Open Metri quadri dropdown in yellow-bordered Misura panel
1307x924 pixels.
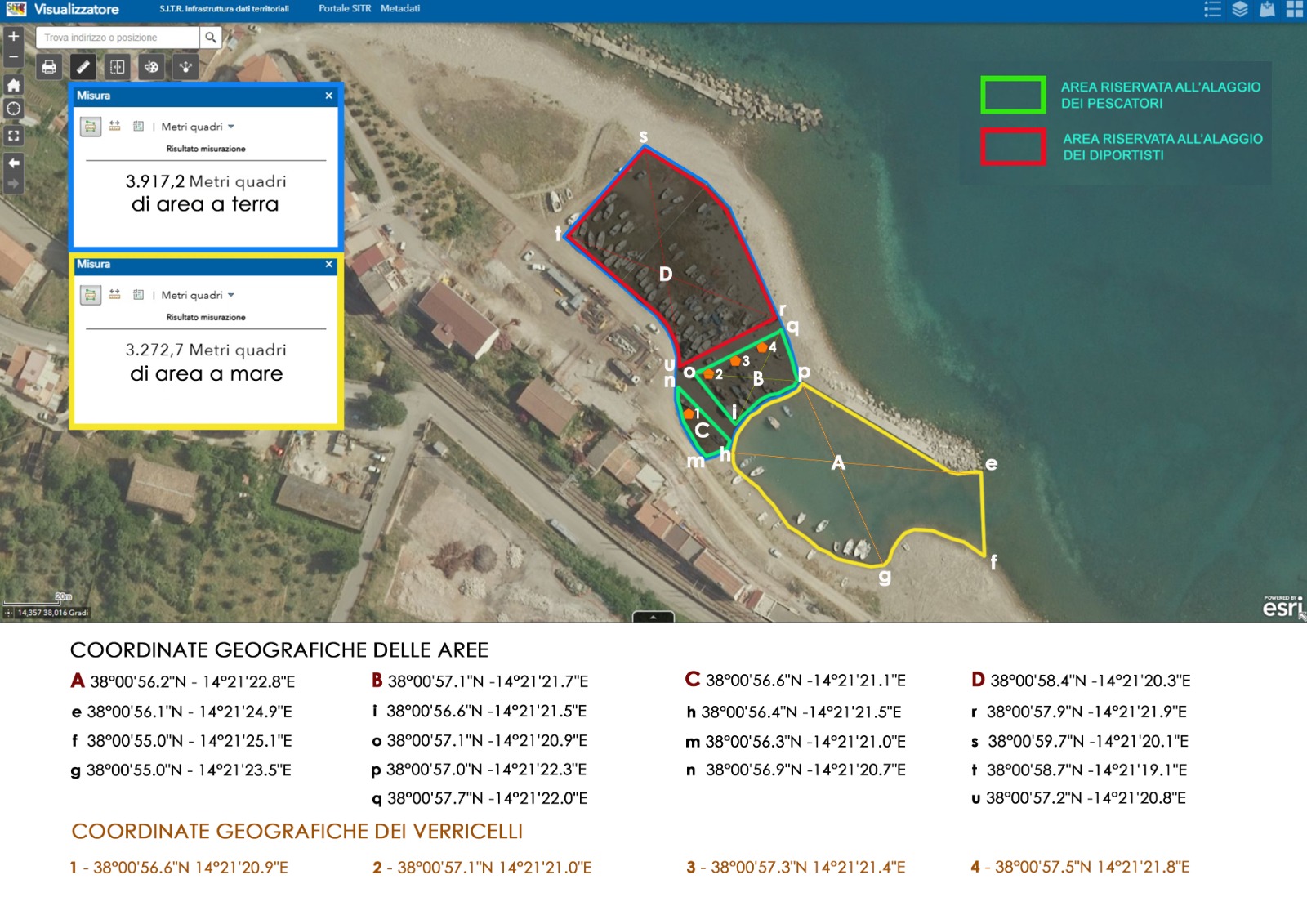click(x=198, y=295)
